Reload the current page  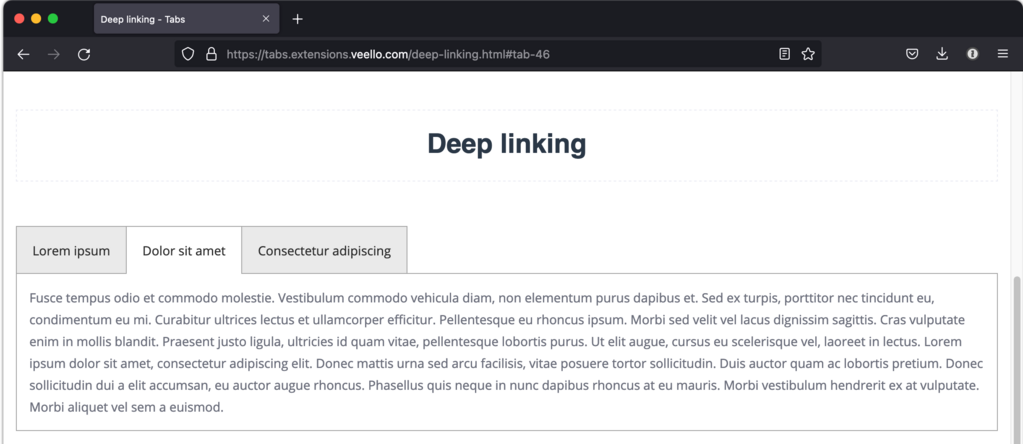point(84,54)
